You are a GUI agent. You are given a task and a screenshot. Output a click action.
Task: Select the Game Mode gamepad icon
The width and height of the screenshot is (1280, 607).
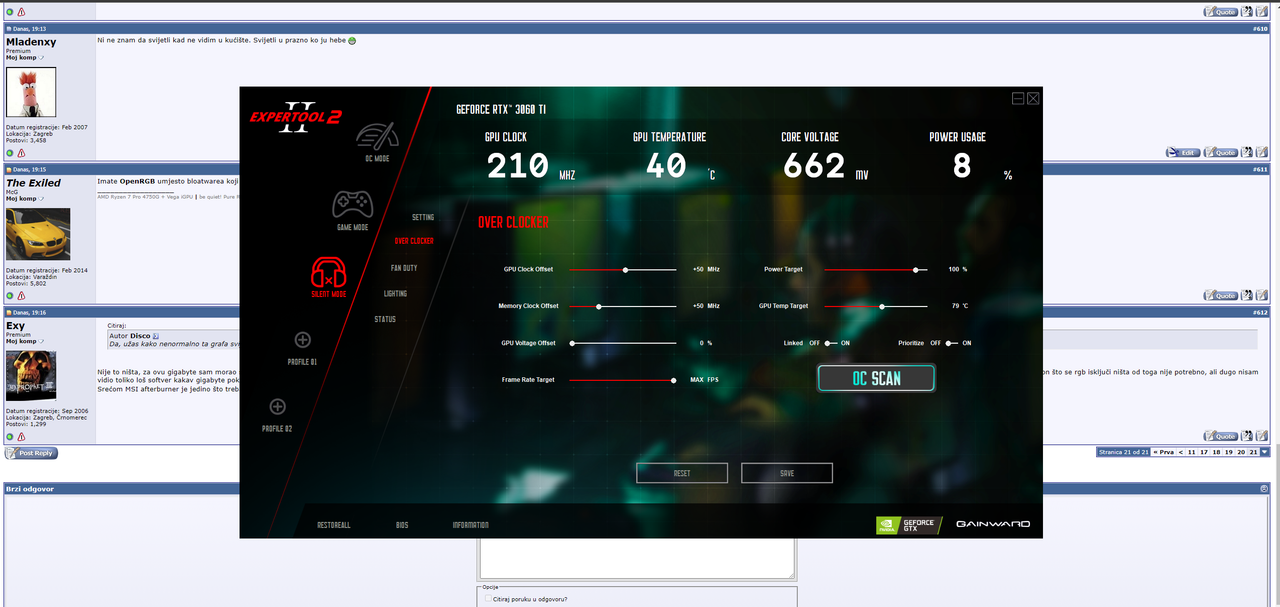[351, 203]
